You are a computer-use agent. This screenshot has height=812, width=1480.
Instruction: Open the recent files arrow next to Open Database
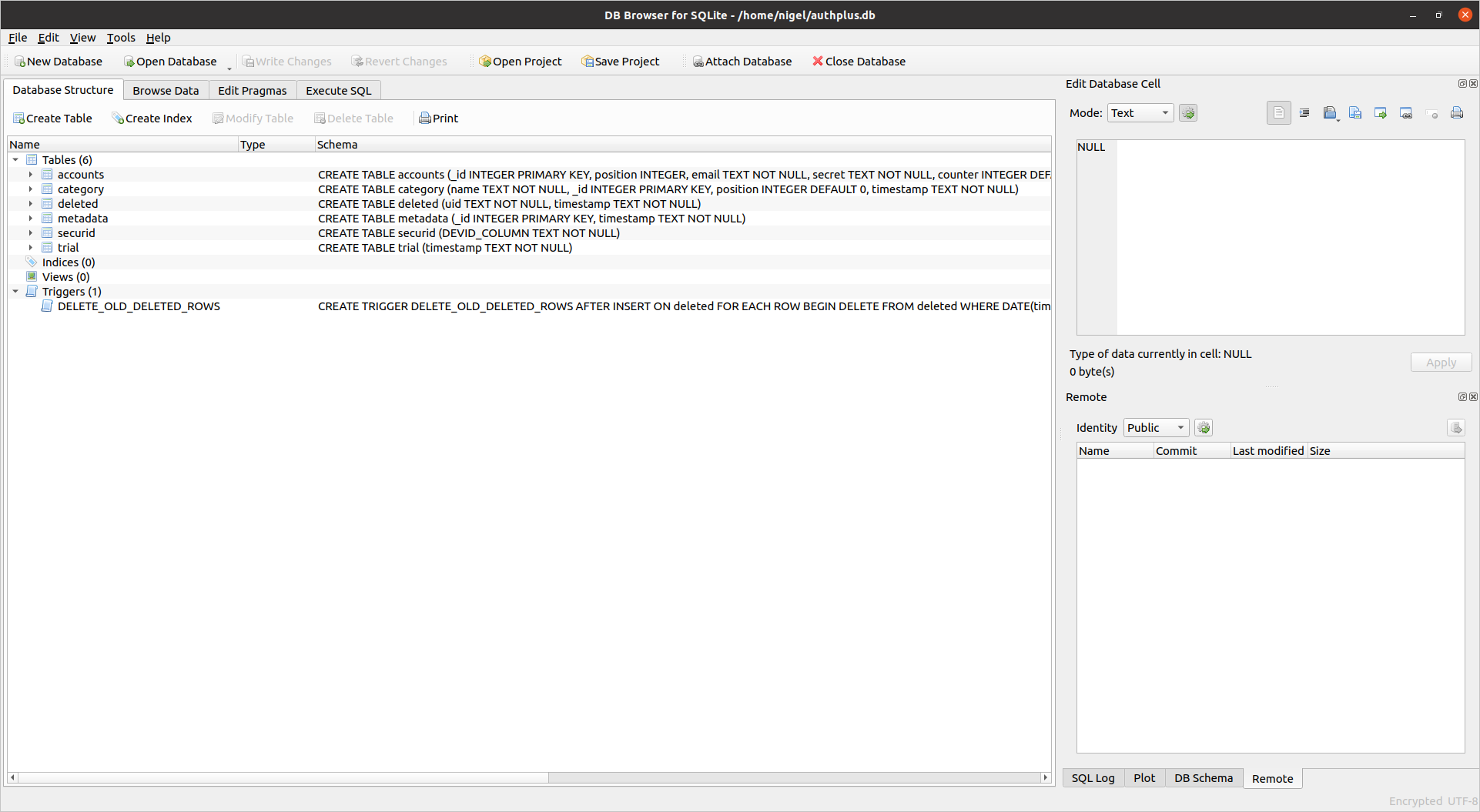tap(229, 68)
